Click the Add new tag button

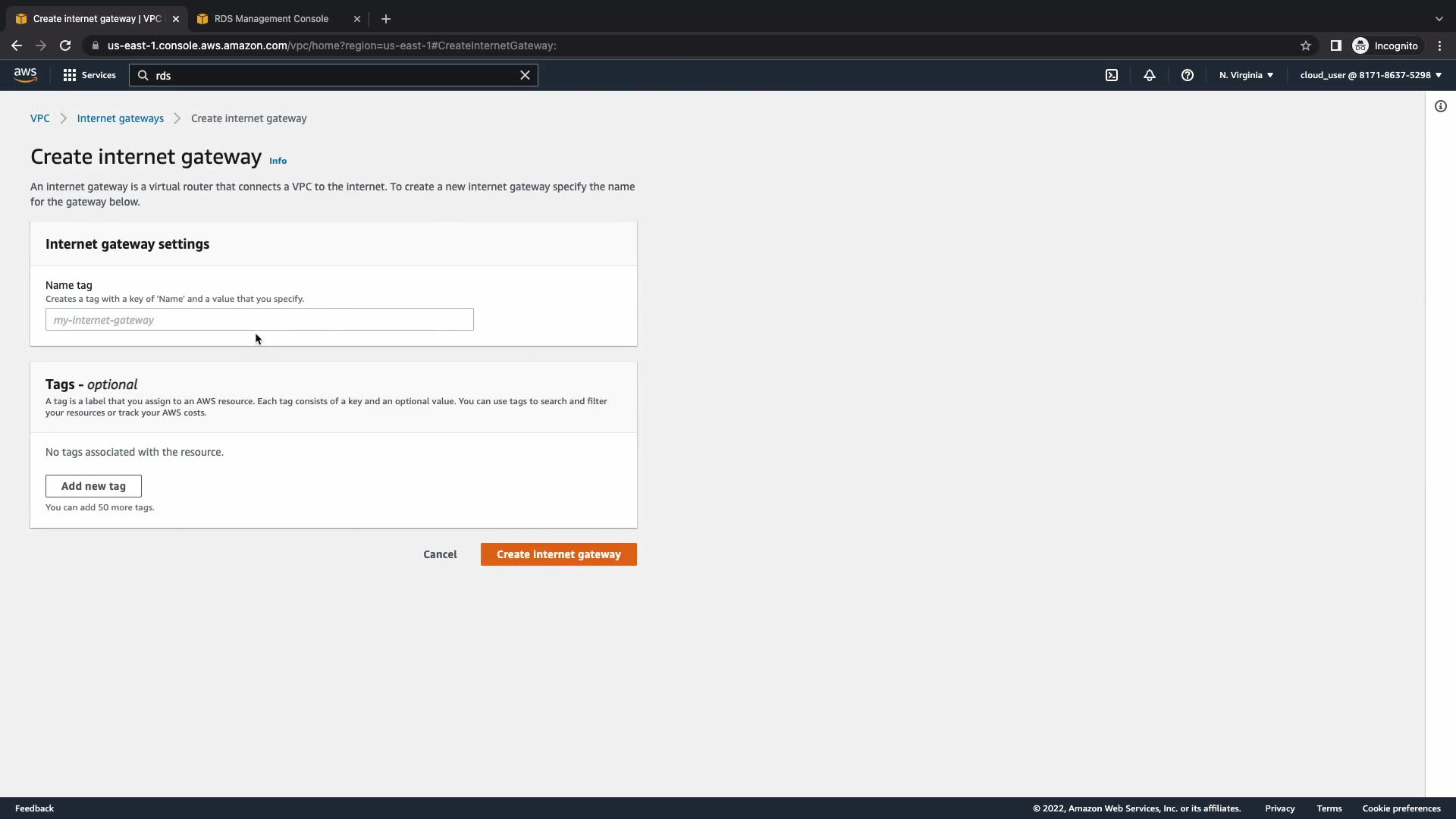tap(93, 486)
